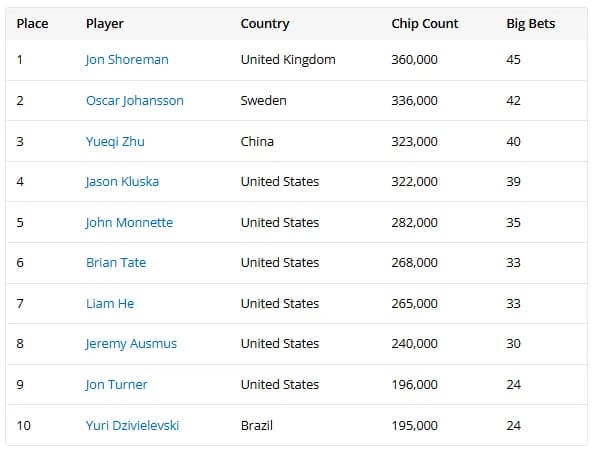Screen dimensions: 598x454
Task: Open Yueqi Zhu's player page
Action: tap(115, 142)
